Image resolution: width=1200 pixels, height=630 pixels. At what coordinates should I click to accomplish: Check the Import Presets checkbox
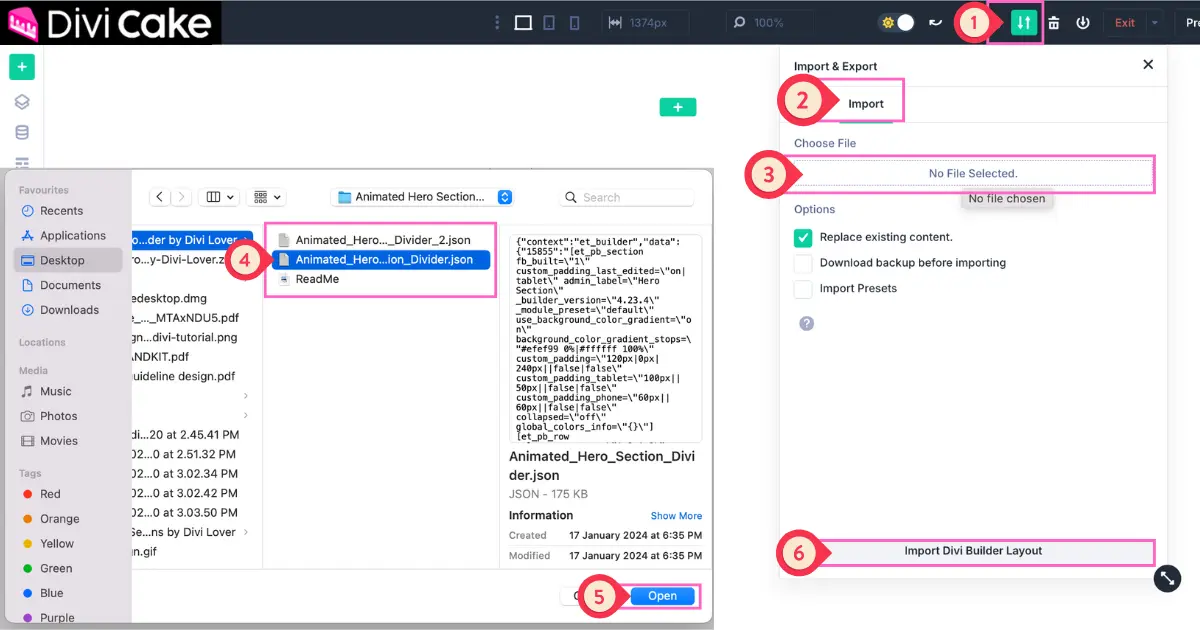pos(803,289)
